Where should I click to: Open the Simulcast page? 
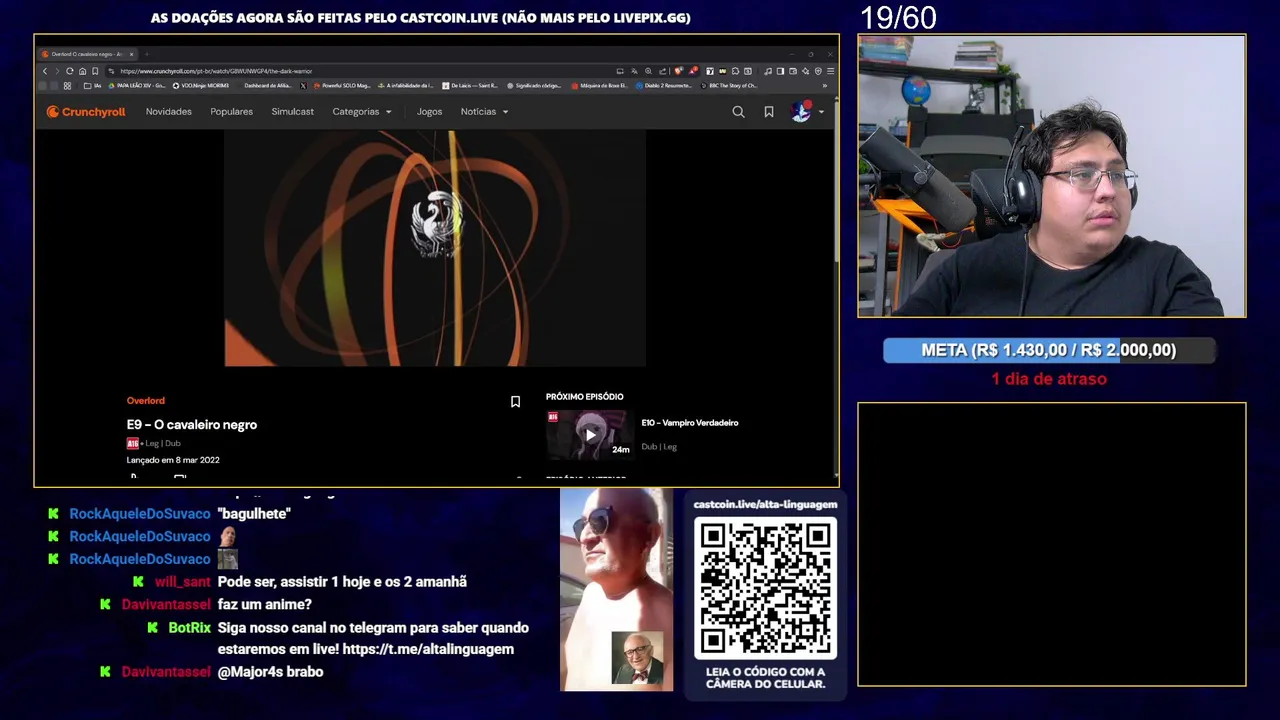(293, 112)
